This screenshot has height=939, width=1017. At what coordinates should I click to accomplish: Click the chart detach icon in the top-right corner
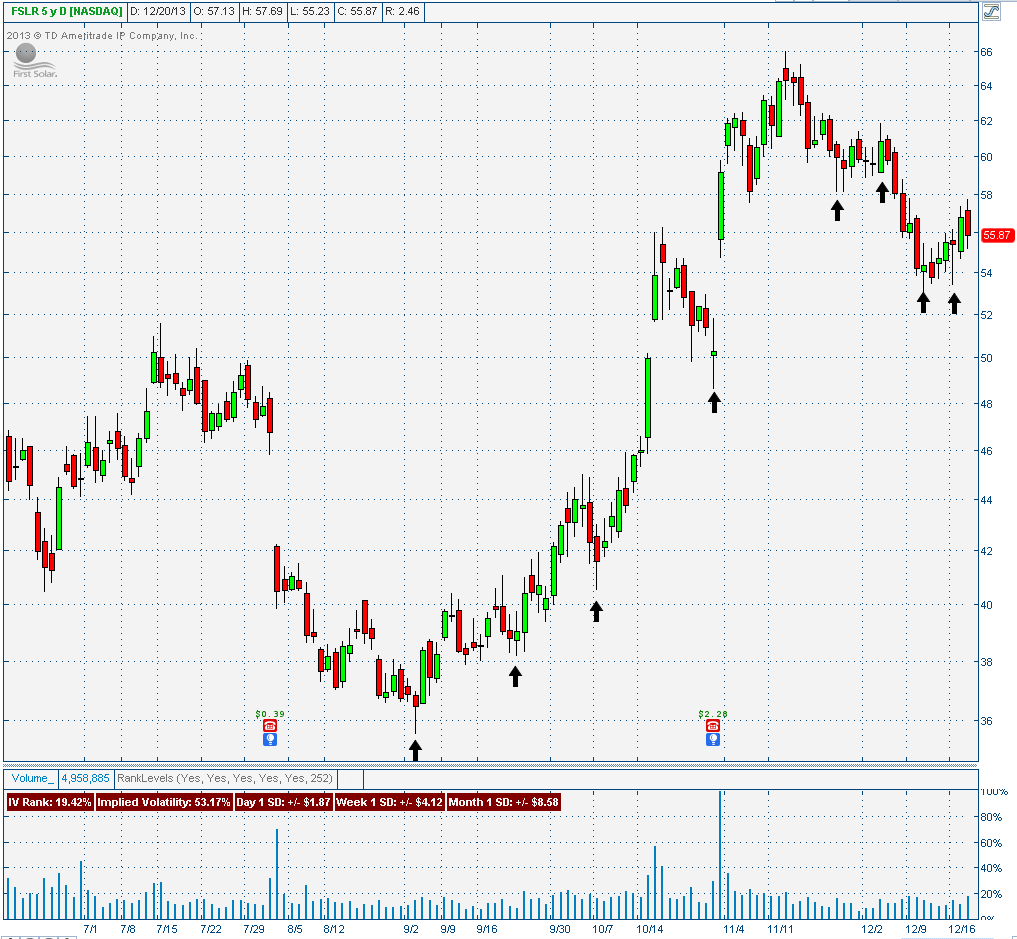(991, 11)
